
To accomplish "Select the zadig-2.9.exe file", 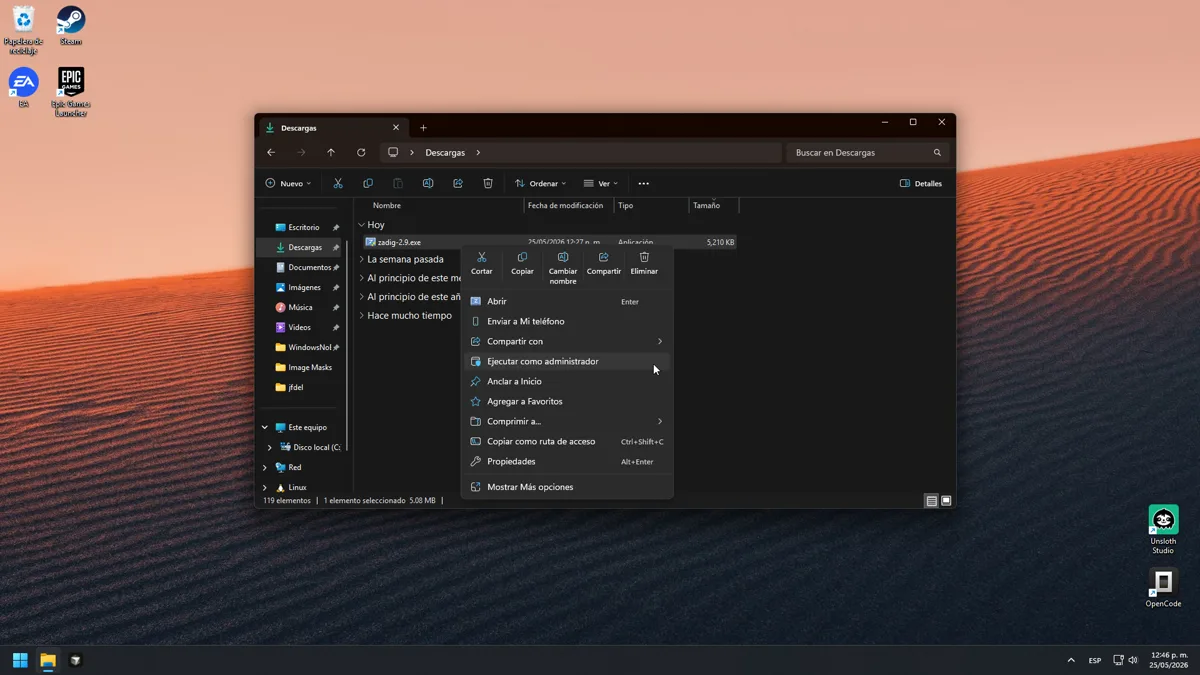I will (x=549, y=242).
